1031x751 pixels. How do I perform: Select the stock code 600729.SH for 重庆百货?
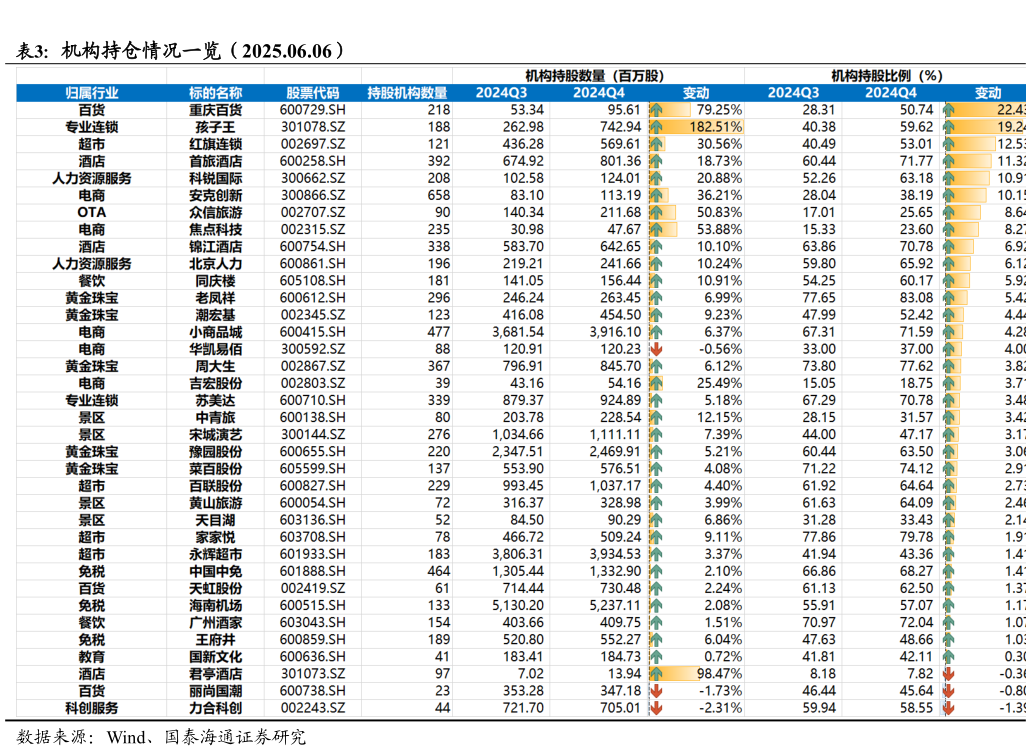coord(312,111)
